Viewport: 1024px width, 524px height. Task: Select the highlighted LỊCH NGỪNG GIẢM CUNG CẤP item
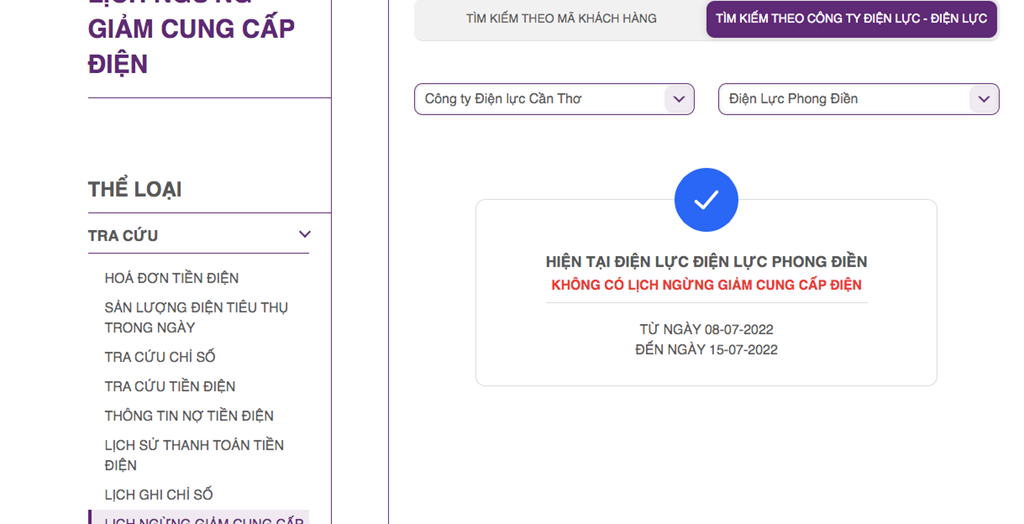(204, 520)
